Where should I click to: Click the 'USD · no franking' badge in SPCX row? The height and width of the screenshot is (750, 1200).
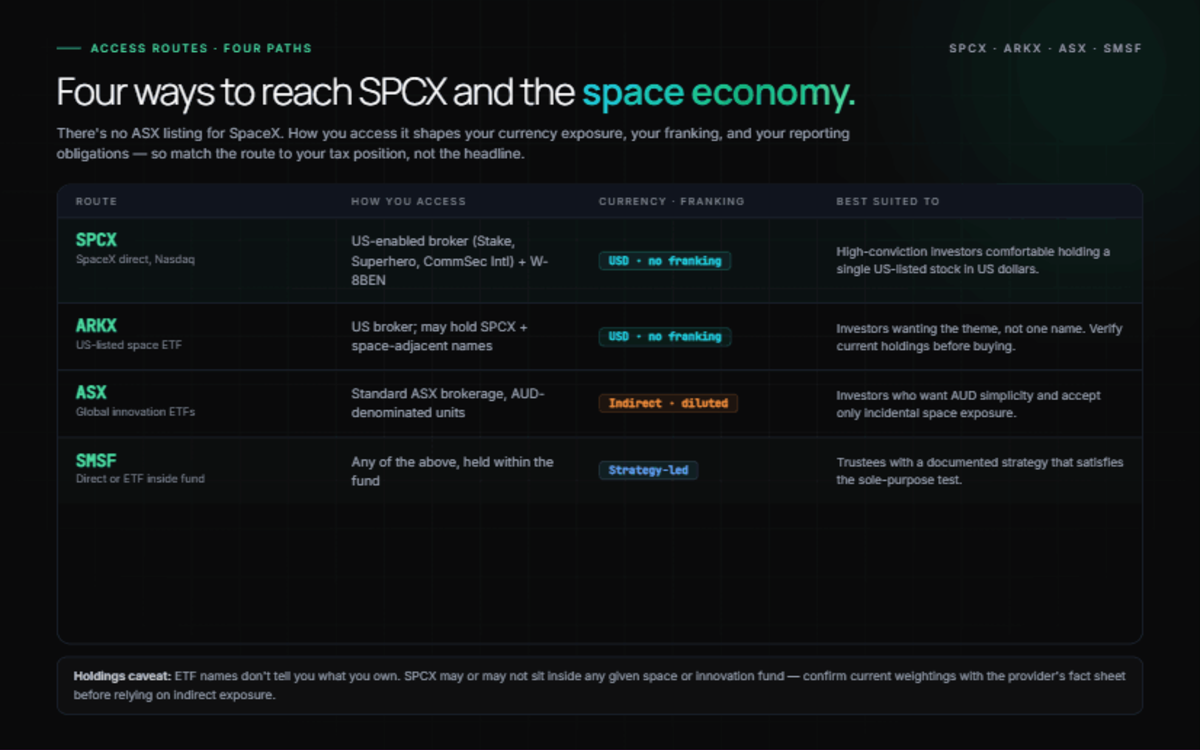665,261
